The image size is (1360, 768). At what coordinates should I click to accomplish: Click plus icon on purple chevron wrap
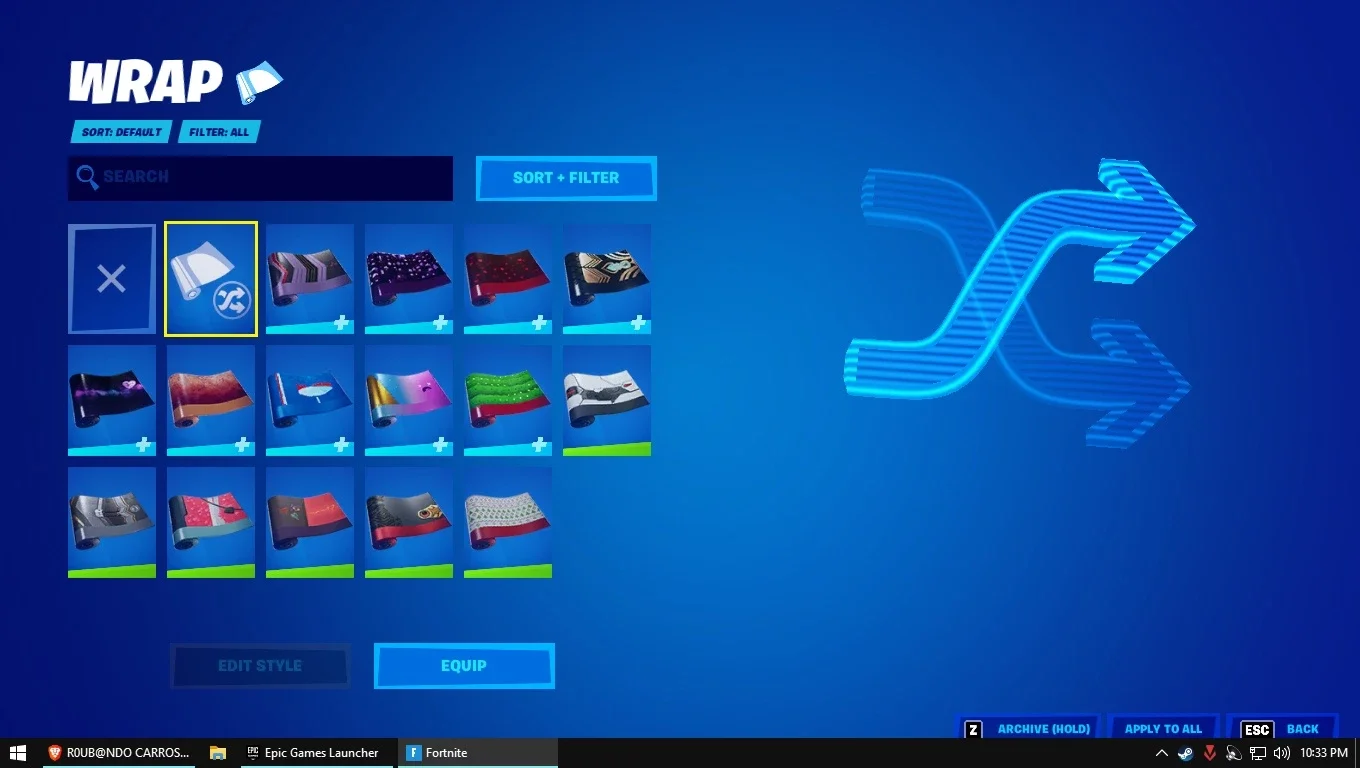(342, 323)
